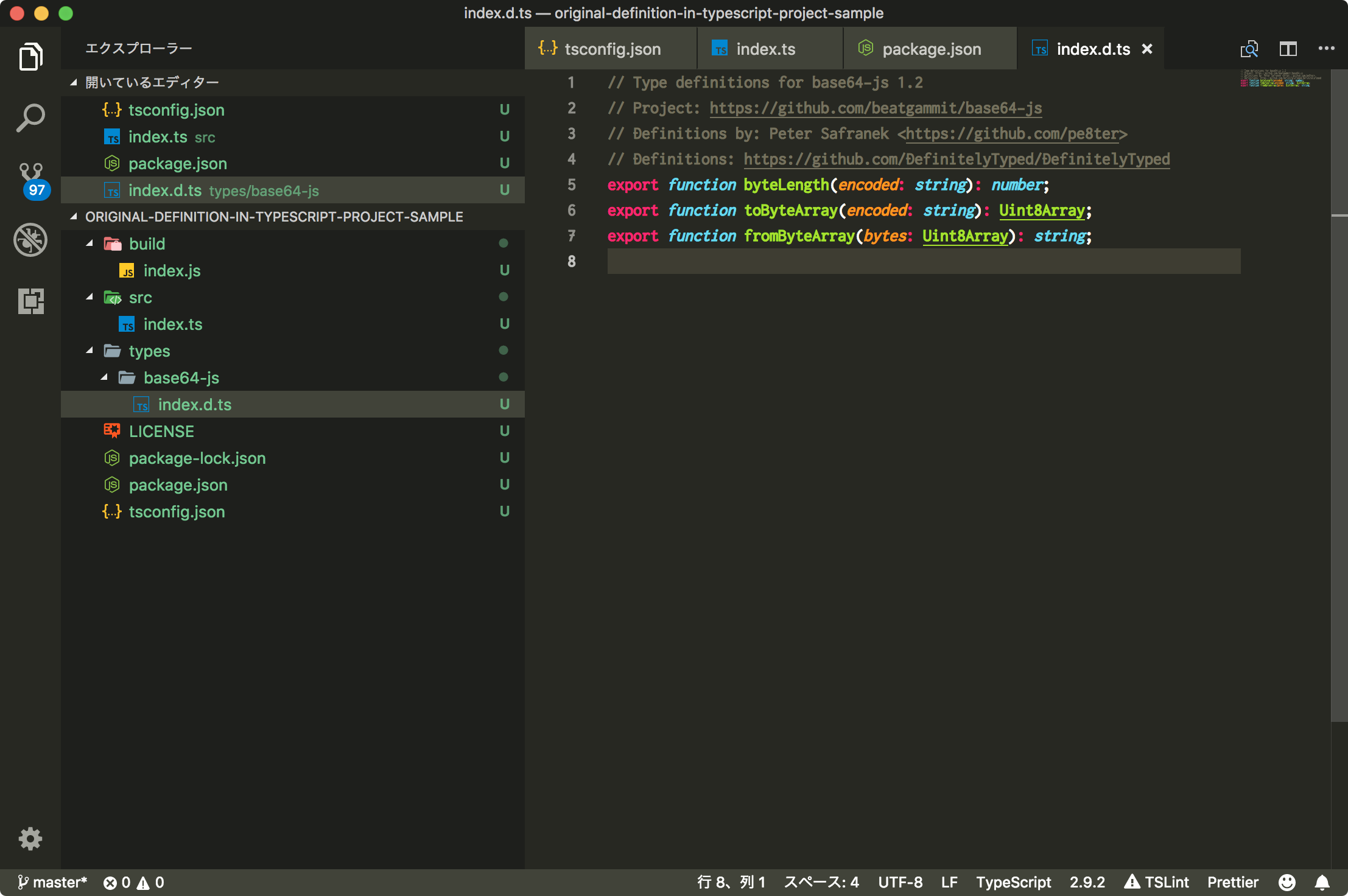Open the Extensions view
The height and width of the screenshot is (896, 1348).
pos(30,301)
